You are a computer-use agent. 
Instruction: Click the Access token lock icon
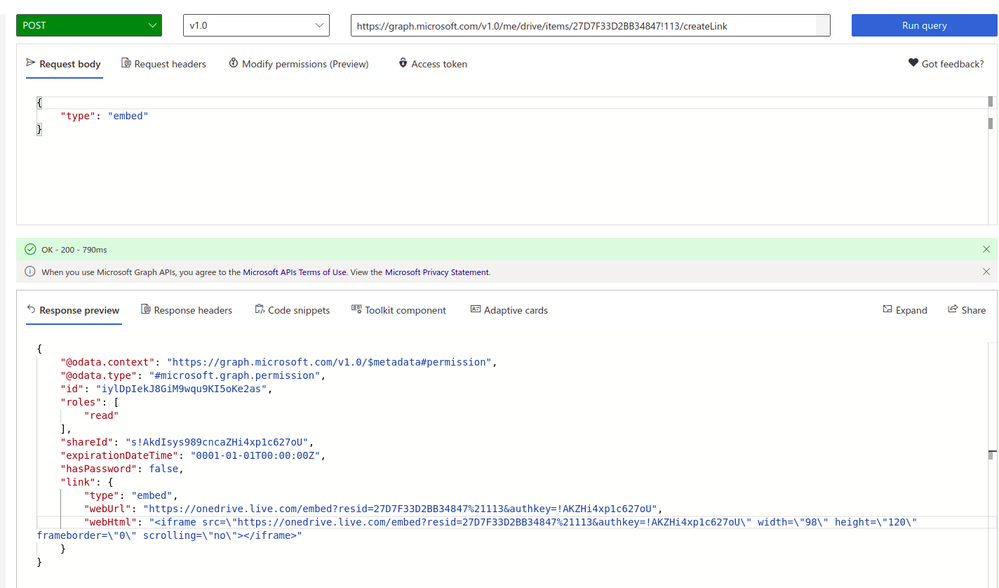click(x=403, y=62)
